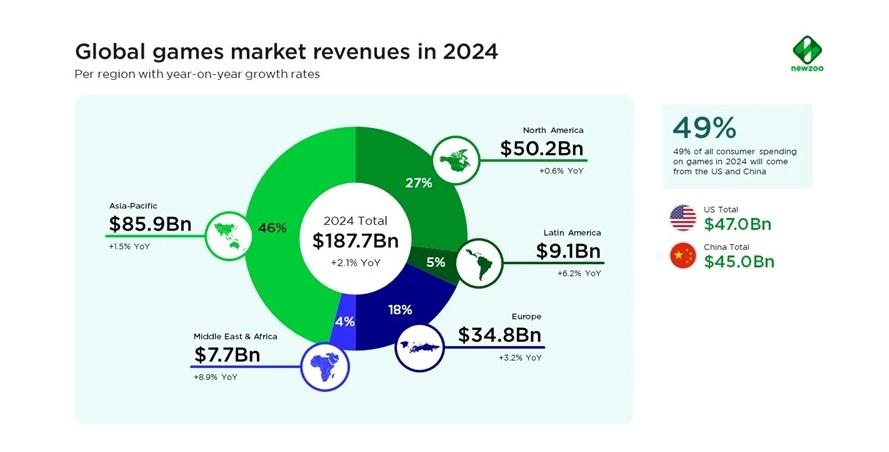Click the 46% light green donut segment

272,228
